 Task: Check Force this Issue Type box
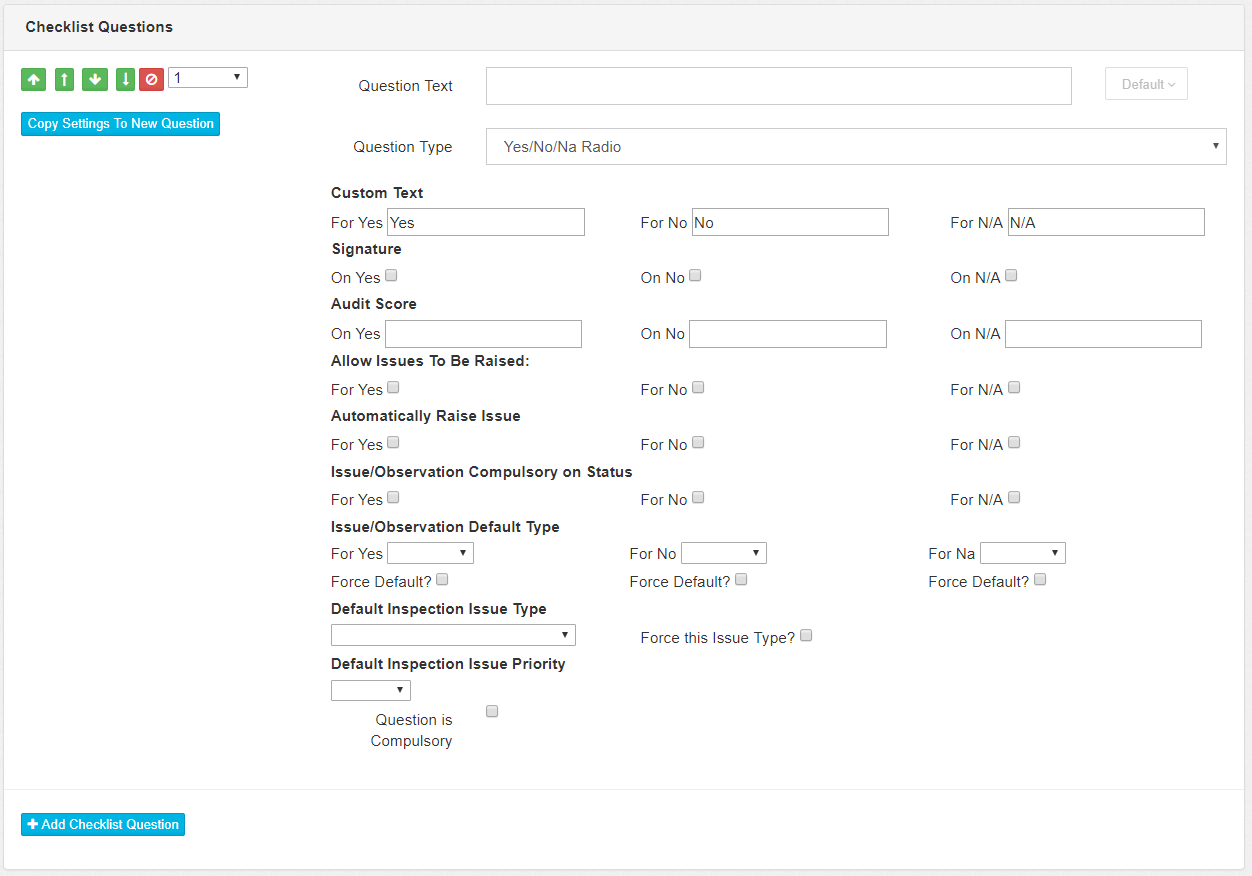pos(806,636)
